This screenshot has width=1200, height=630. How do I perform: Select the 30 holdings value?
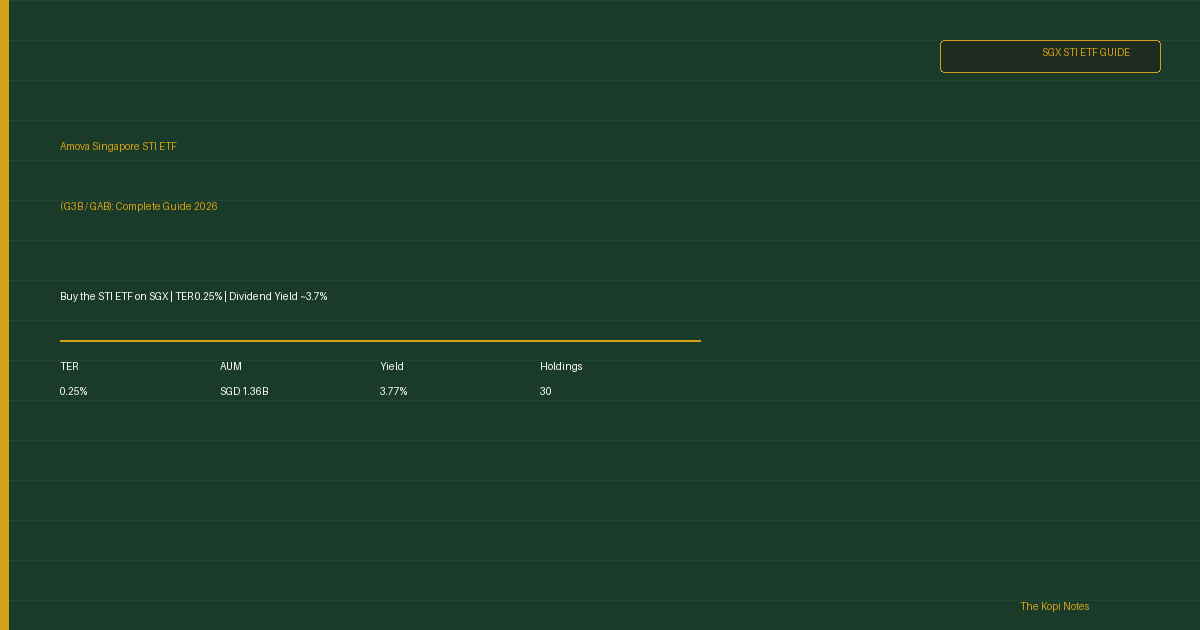[545, 392]
